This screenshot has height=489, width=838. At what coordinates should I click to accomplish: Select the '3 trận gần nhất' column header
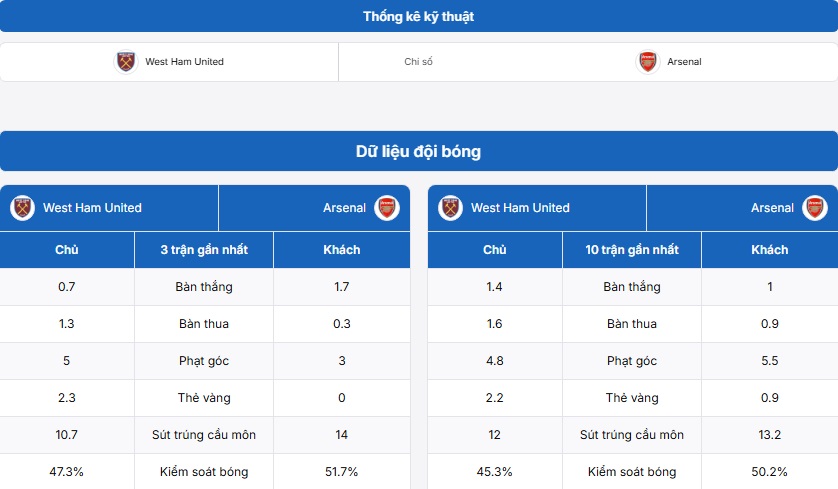[204, 250]
